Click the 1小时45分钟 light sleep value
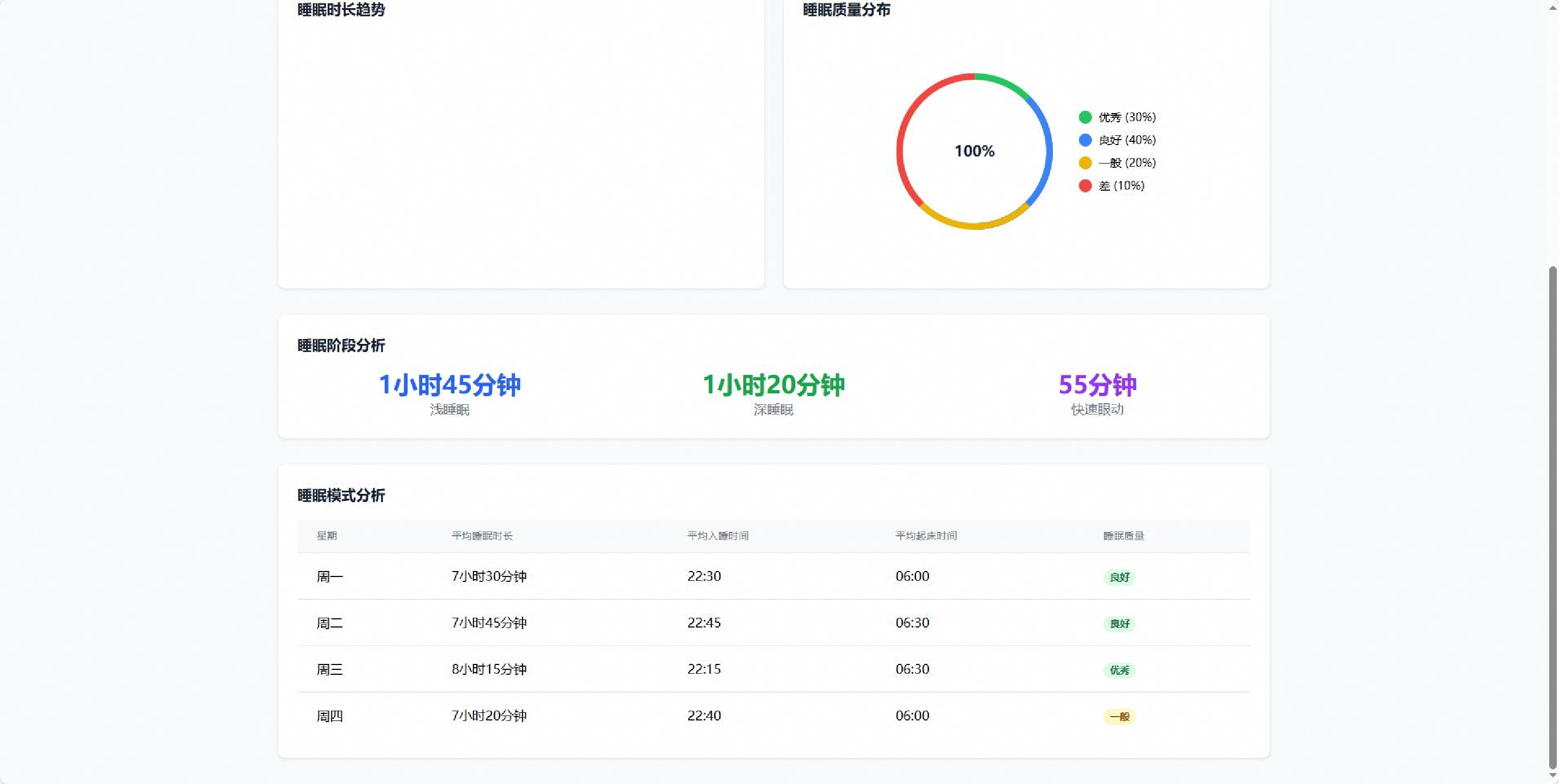This screenshot has height=784, width=1559. pyautogui.click(x=449, y=385)
